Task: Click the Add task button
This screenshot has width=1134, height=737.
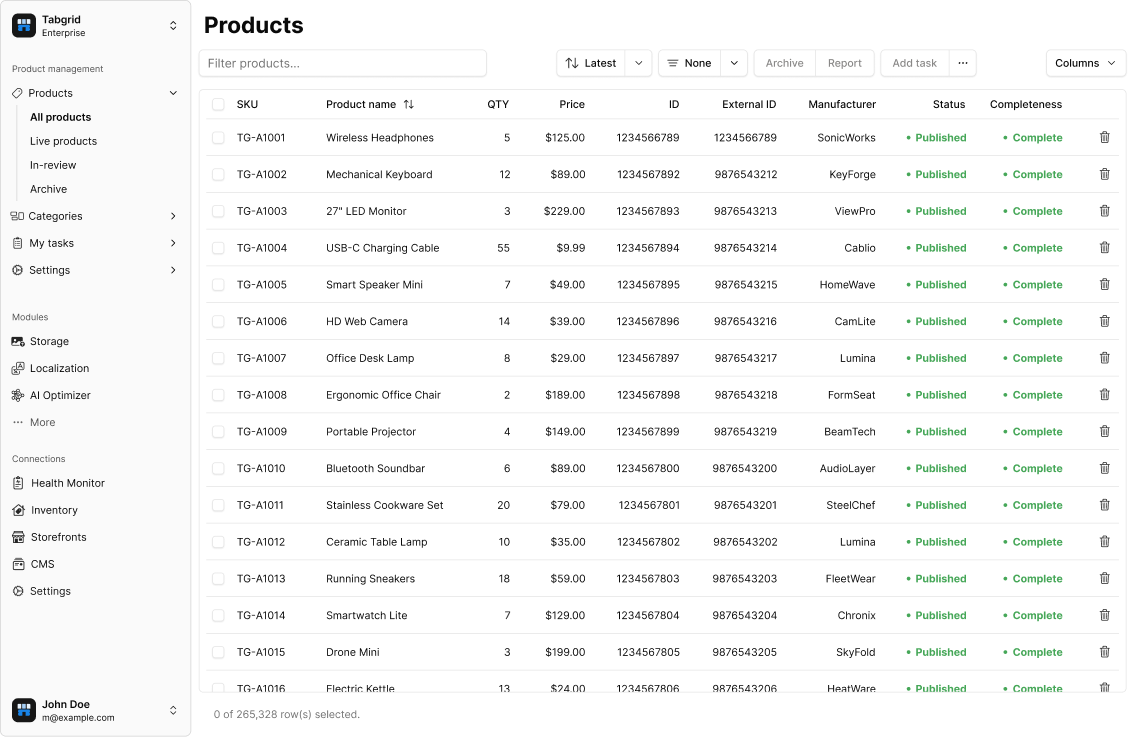Action: pyautogui.click(x=913, y=62)
